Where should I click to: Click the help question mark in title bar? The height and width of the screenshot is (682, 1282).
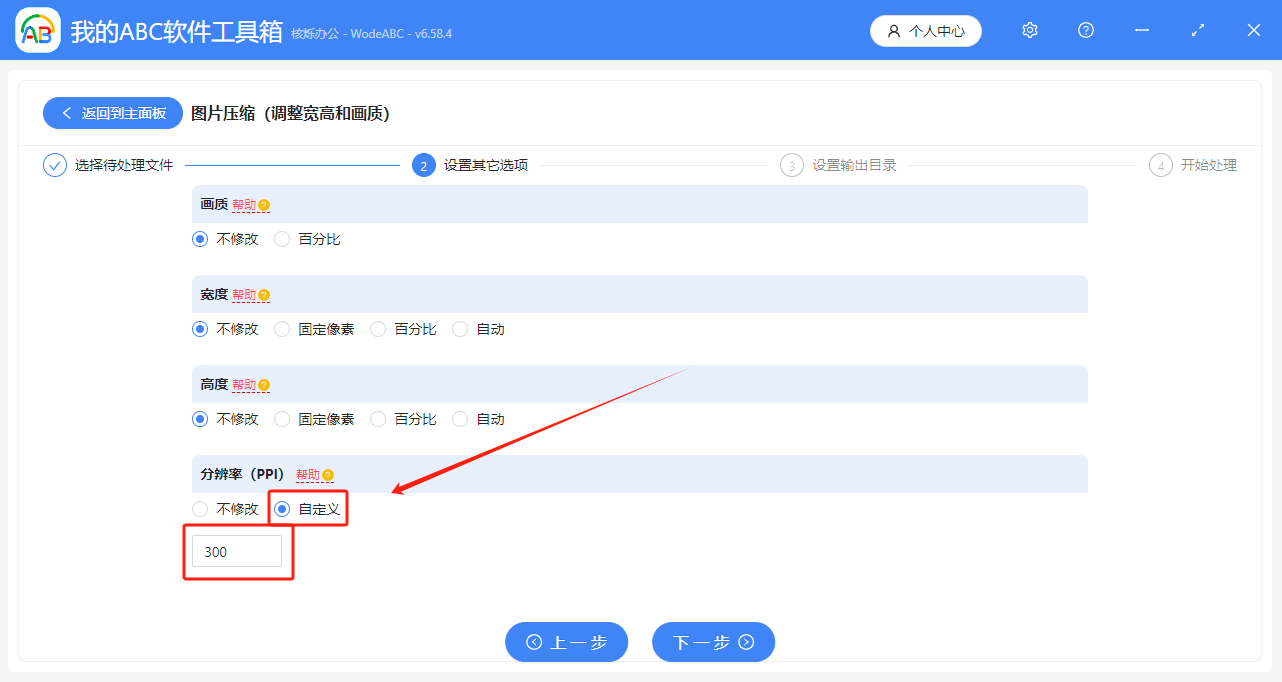click(x=1085, y=30)
